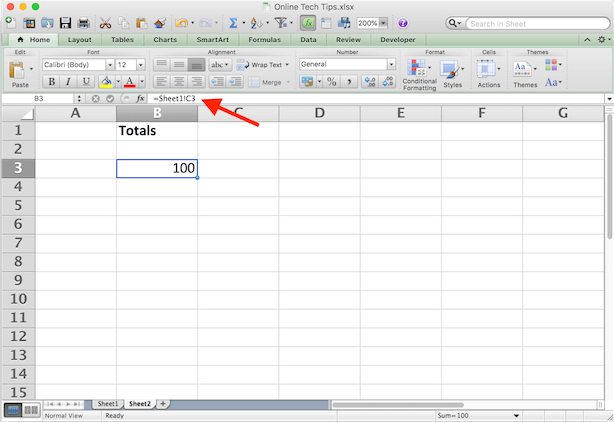
Task: Toggle the formula bar fx button in the toolbar
Action: tap(308, 23)
